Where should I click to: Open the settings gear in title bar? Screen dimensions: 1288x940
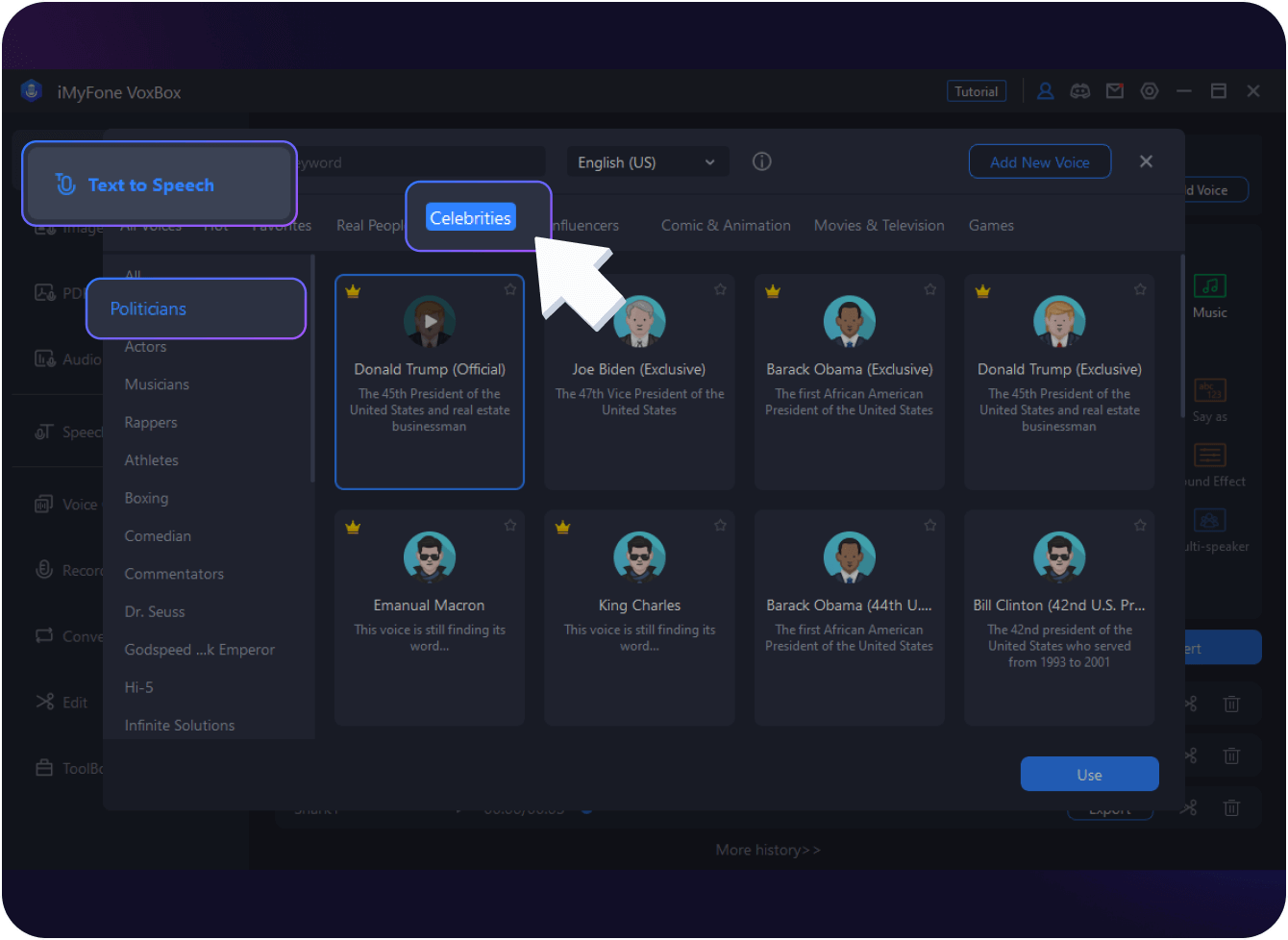(1150, 91)
